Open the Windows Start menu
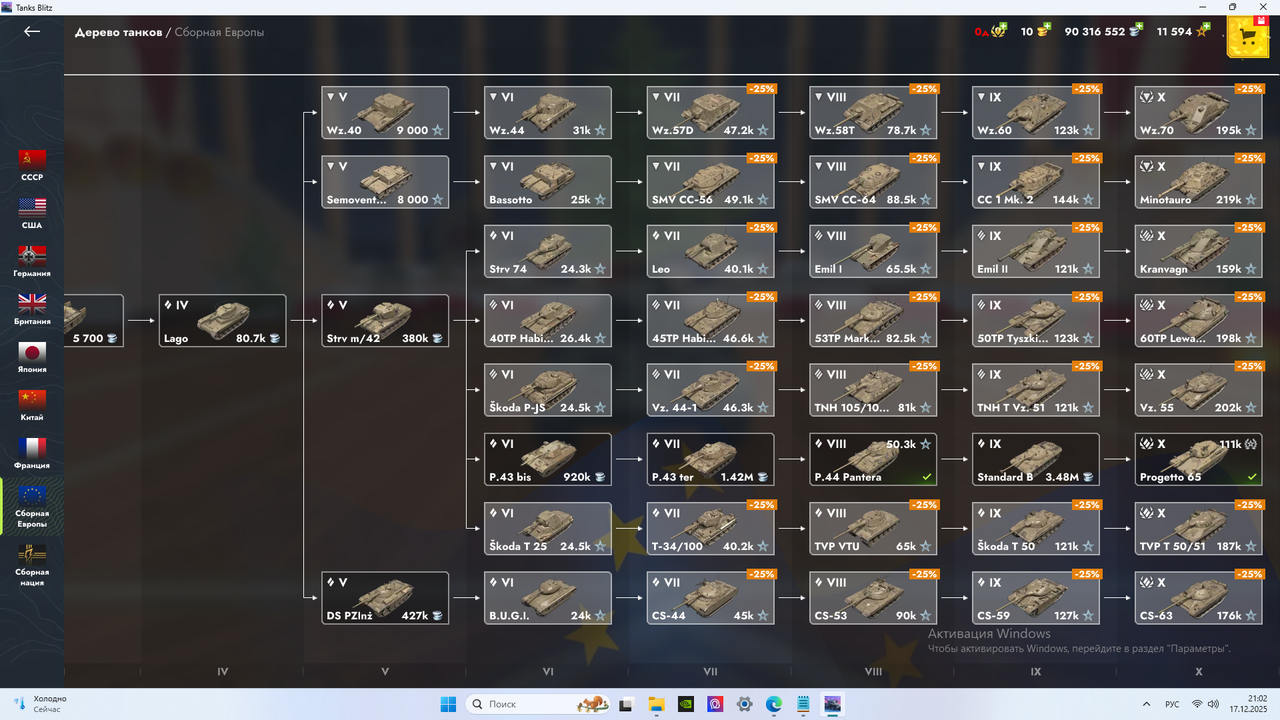1280x720 pixels. pos(448,704)
